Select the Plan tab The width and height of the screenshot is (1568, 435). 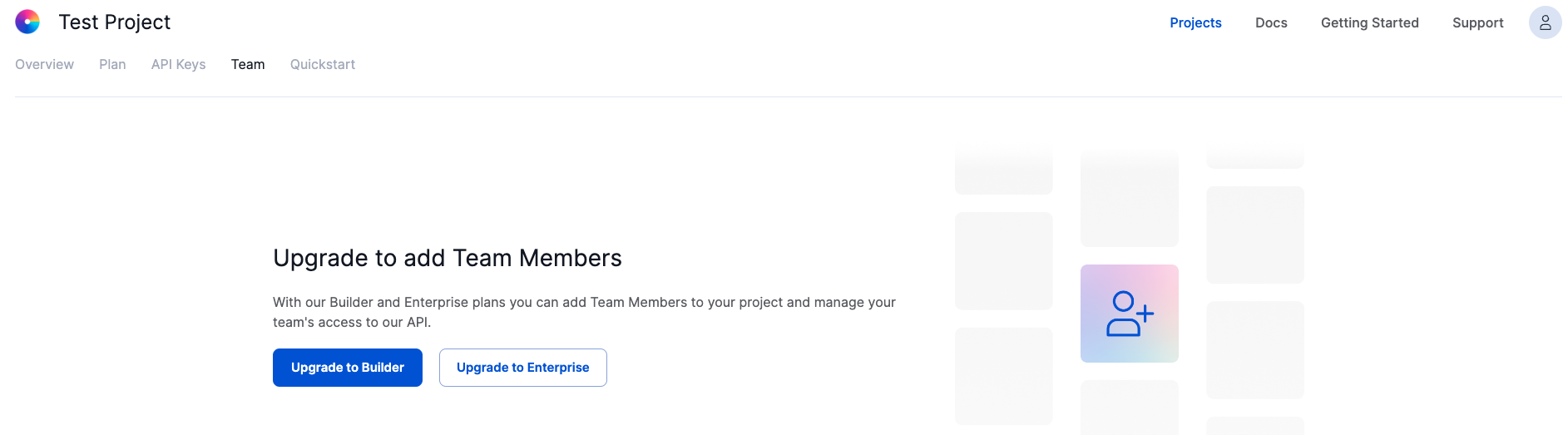112,65
